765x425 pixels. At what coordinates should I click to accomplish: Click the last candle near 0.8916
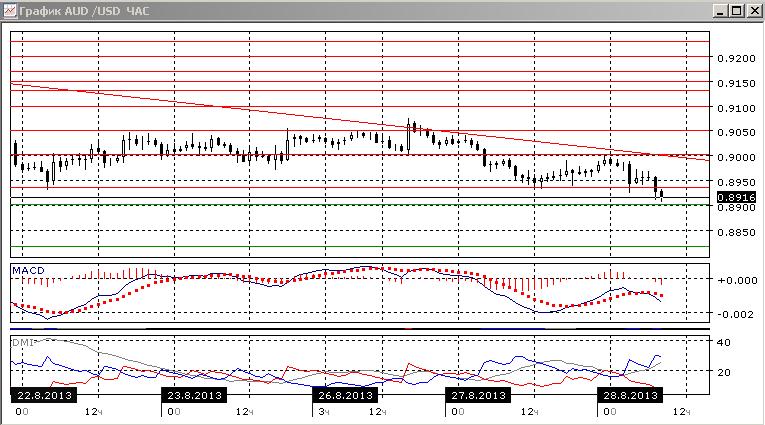coord(662,195)
